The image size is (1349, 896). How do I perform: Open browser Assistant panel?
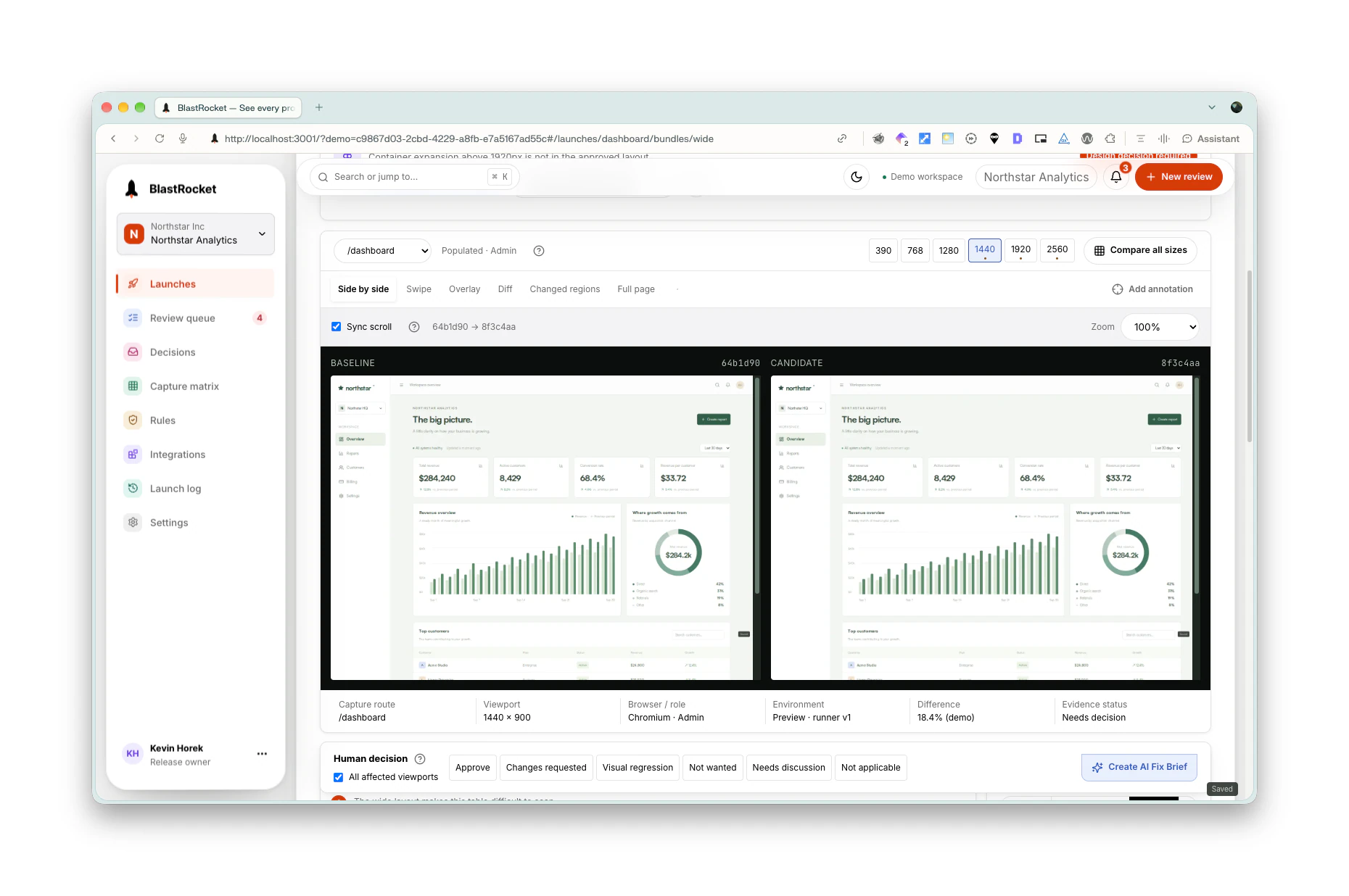coord(1210,138)
